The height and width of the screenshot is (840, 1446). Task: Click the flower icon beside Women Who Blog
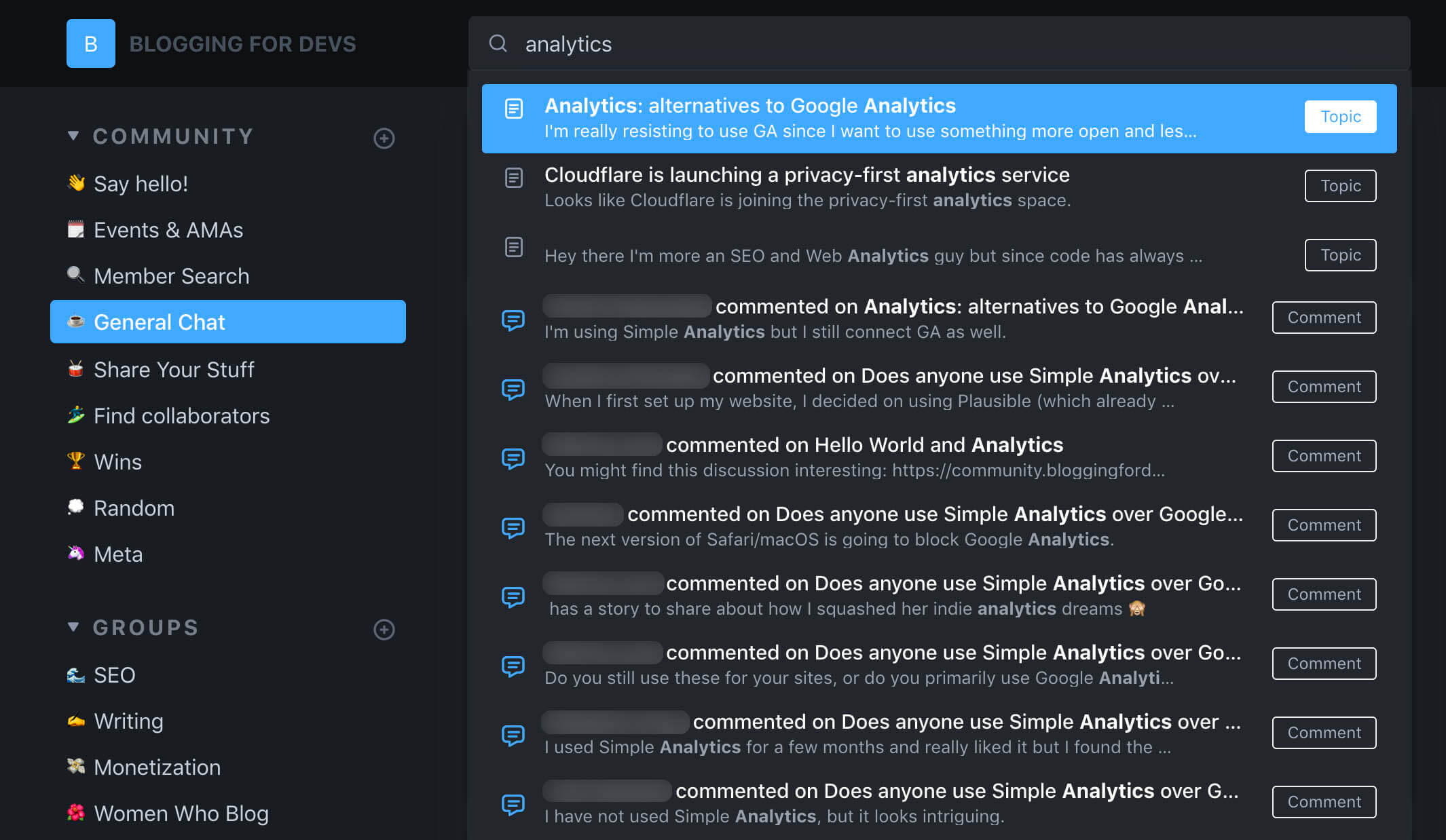click(76, 812)
